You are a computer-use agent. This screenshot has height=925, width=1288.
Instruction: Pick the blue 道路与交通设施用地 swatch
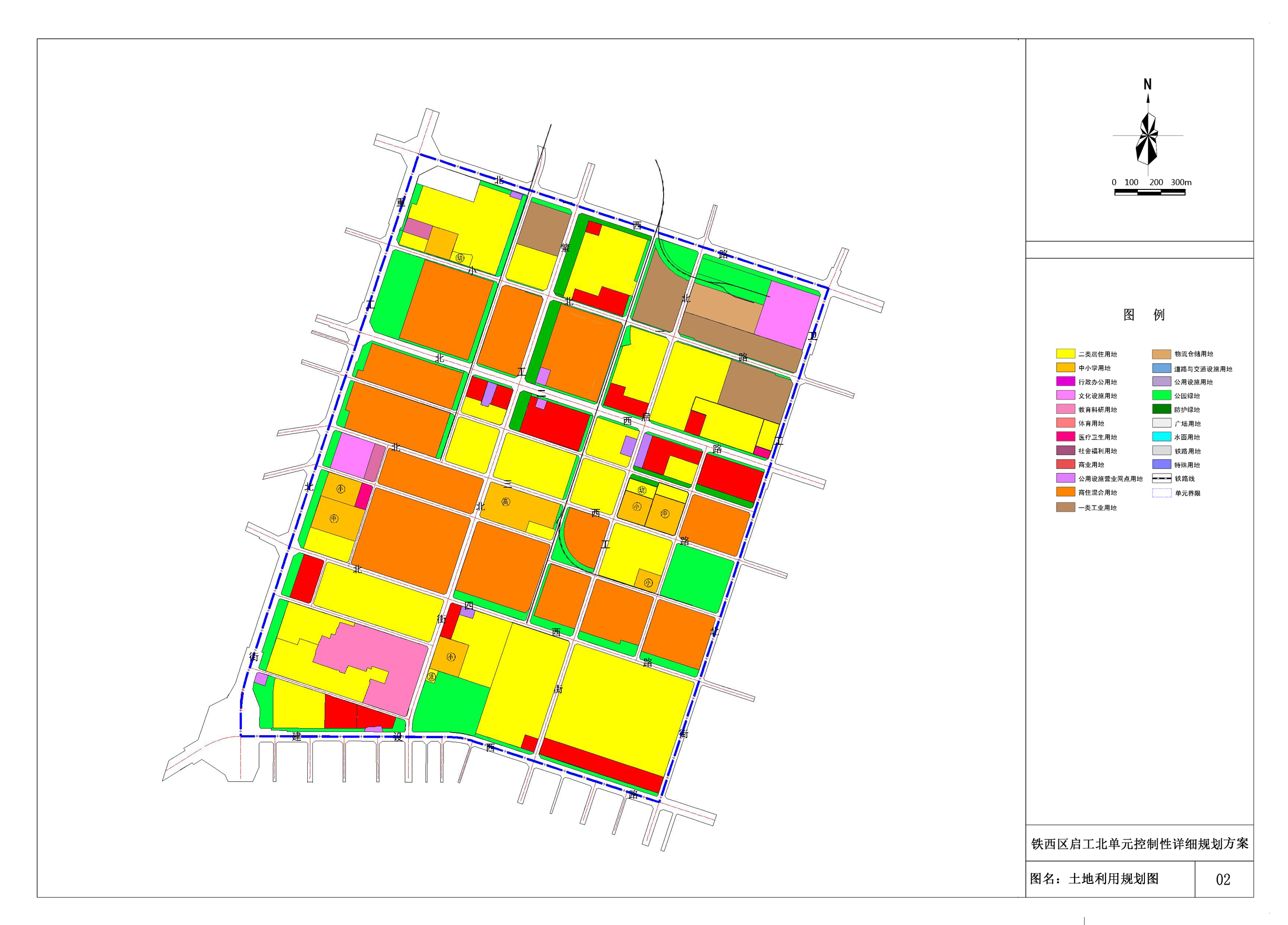pos(1161,368)
